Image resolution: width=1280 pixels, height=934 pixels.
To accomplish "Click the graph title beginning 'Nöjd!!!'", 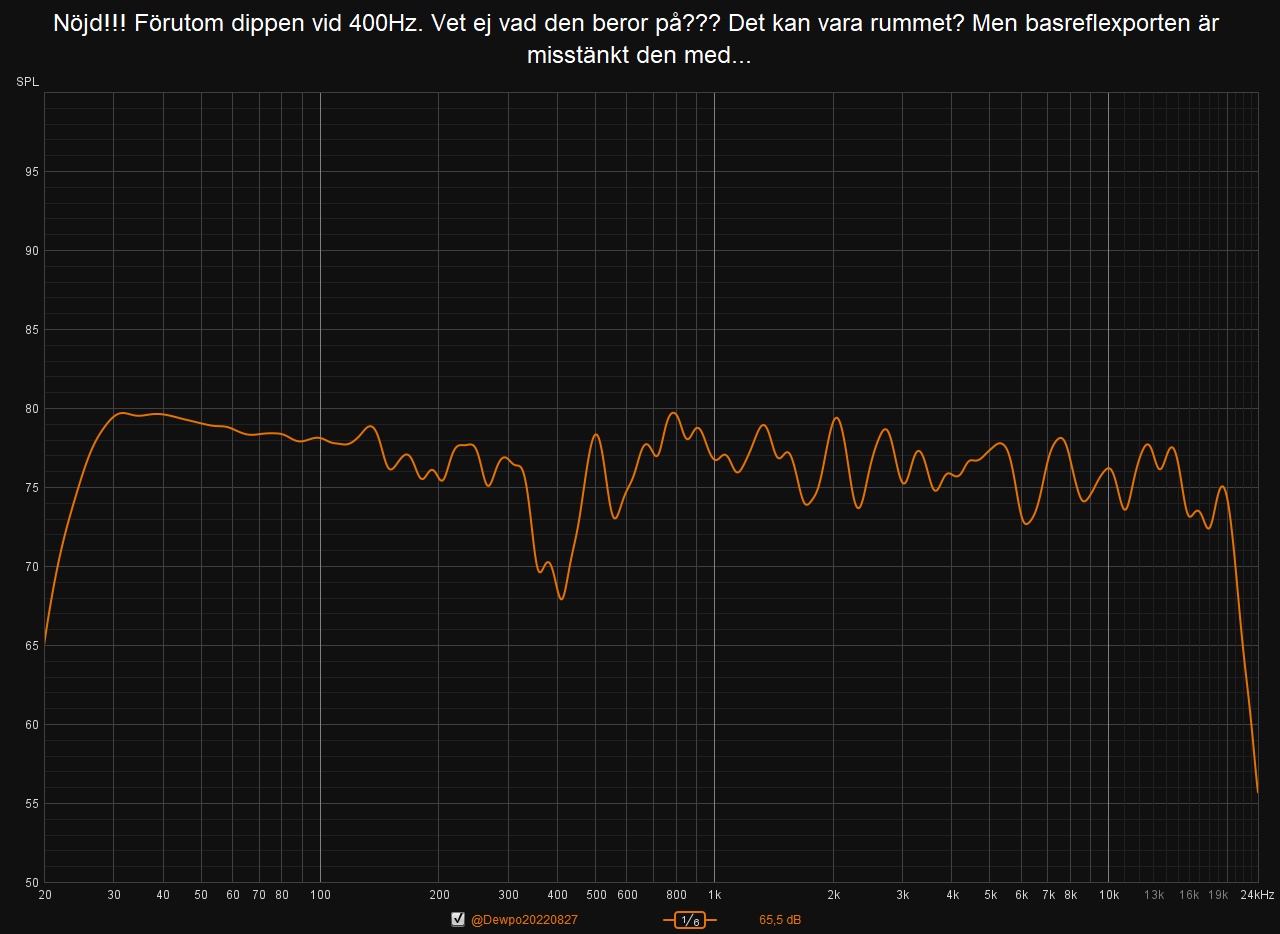I will pos(638,39).
